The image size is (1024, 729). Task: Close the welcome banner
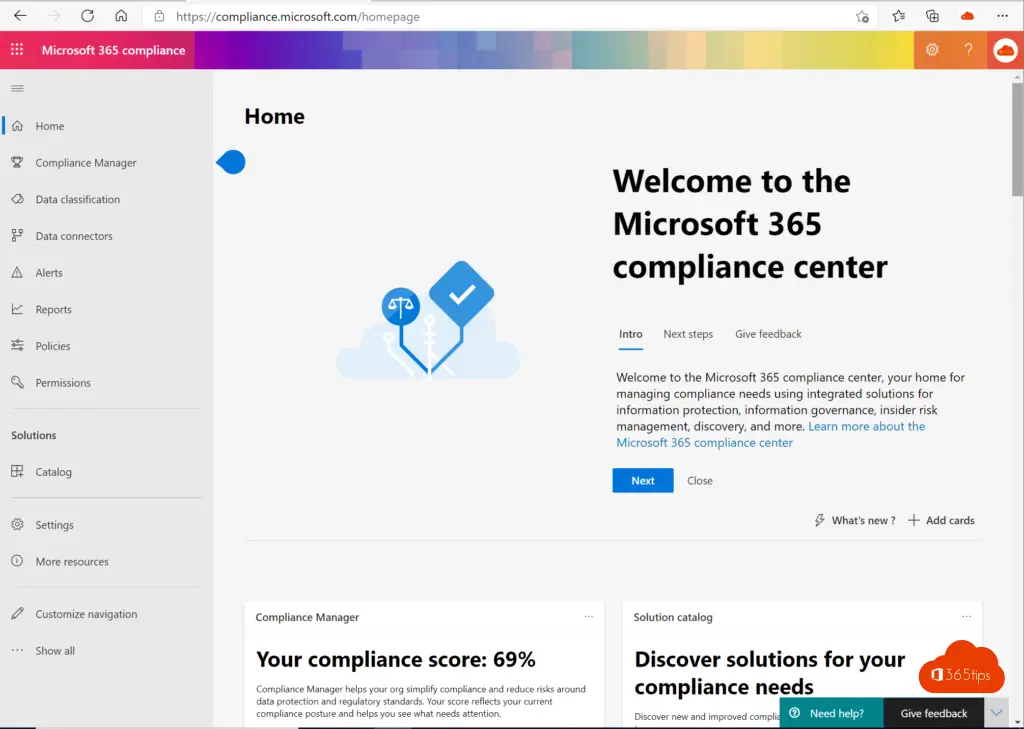699,481
